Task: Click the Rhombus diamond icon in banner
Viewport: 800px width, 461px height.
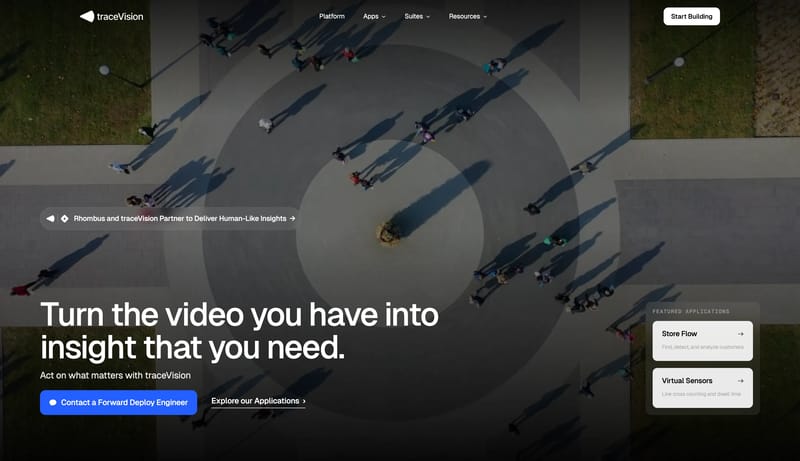Action: 65,218
